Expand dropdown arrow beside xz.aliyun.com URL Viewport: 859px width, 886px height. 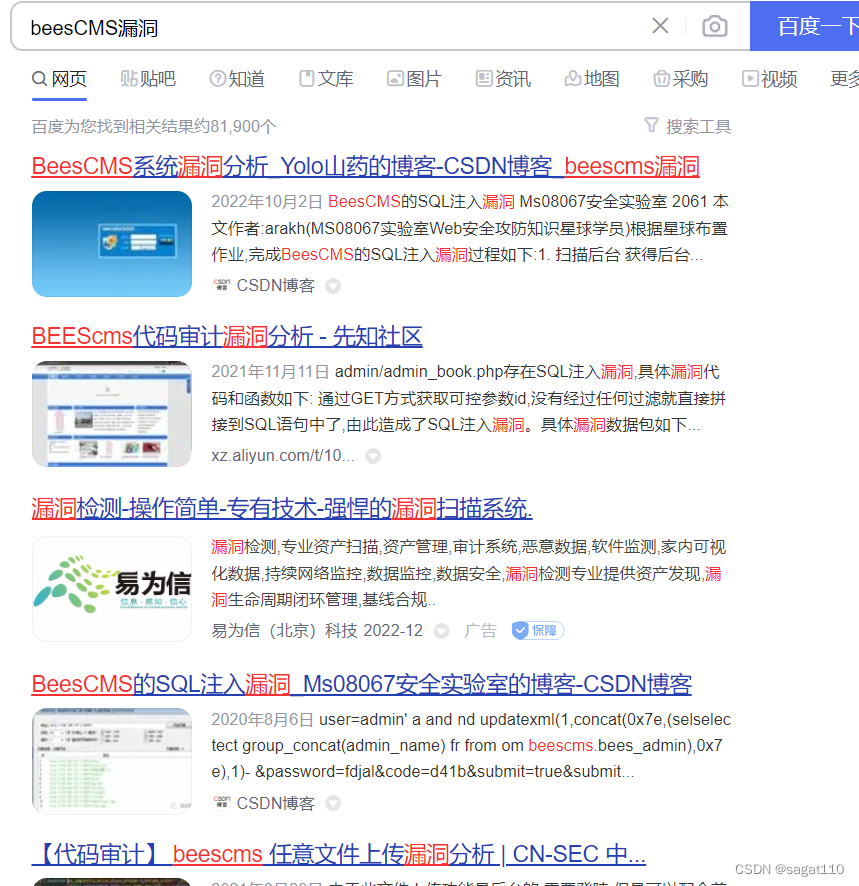(373, 456)
